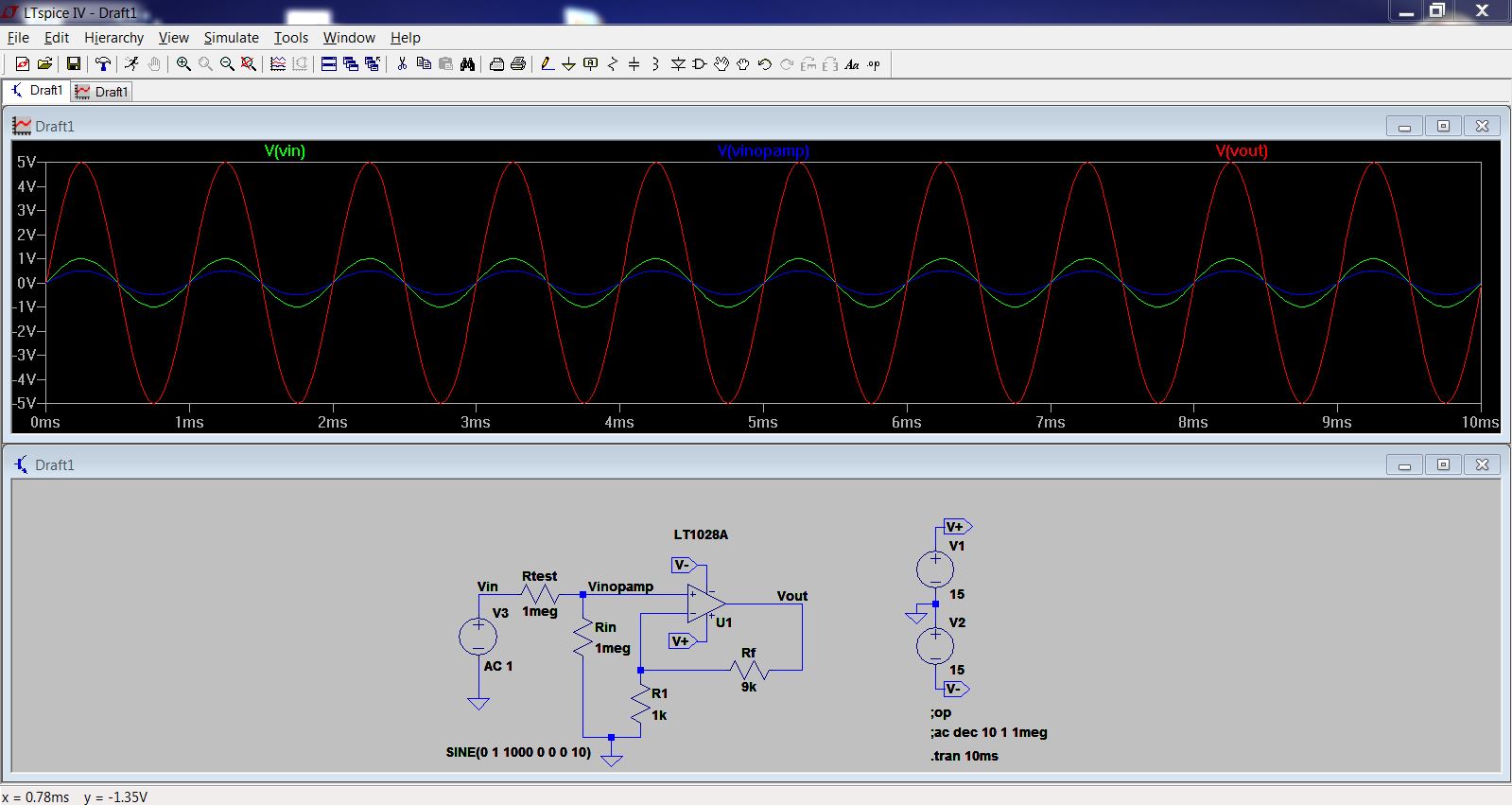Run the simulation with the running-man icon
Image resolution: width=1512 pixels, height=805 pixels.
131,64
